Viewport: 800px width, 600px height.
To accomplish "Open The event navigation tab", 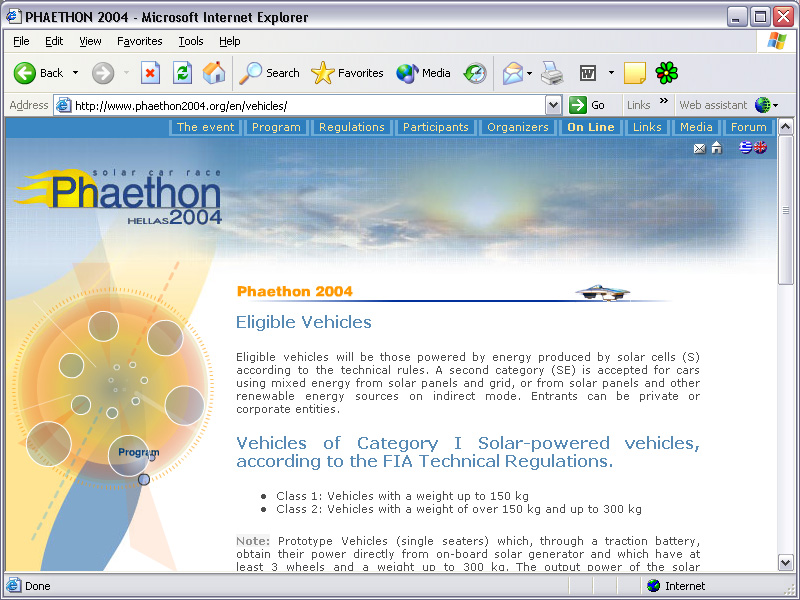I will 205,127.
